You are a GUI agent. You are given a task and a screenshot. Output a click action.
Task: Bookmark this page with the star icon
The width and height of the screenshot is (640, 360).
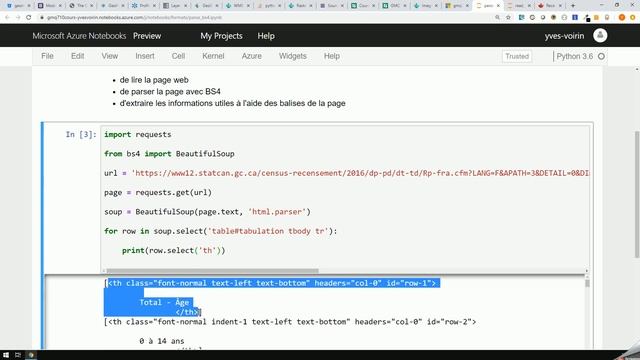(508, 18)
